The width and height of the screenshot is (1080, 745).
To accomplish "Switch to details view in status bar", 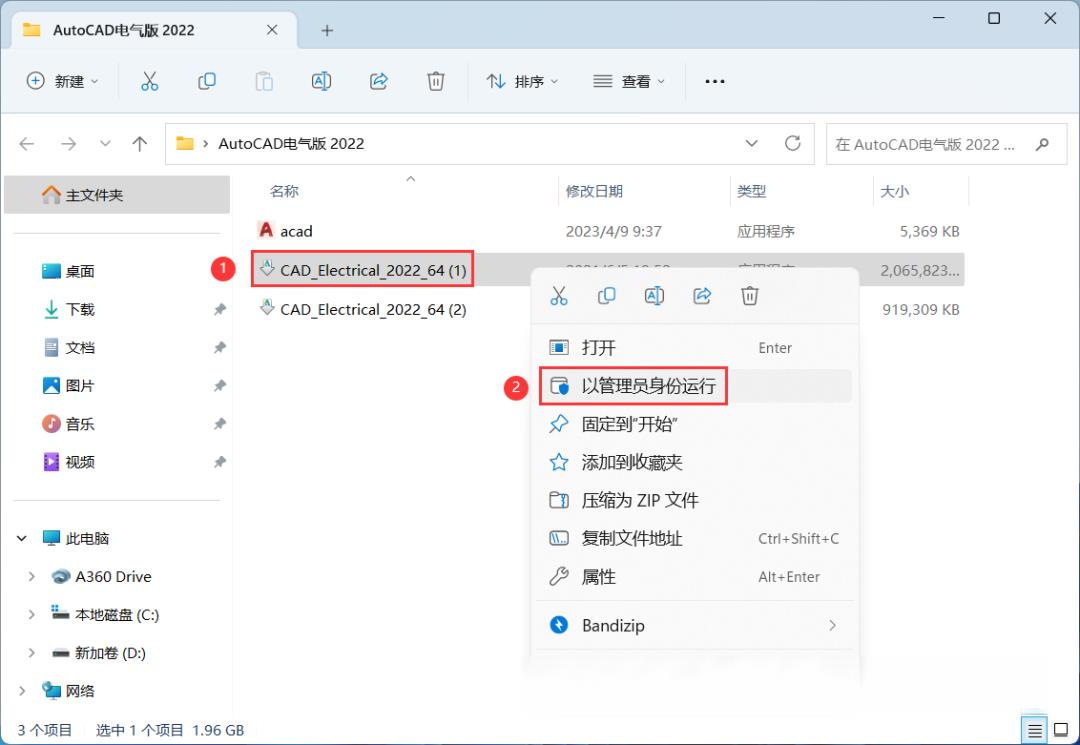I will pos(1035,730).
